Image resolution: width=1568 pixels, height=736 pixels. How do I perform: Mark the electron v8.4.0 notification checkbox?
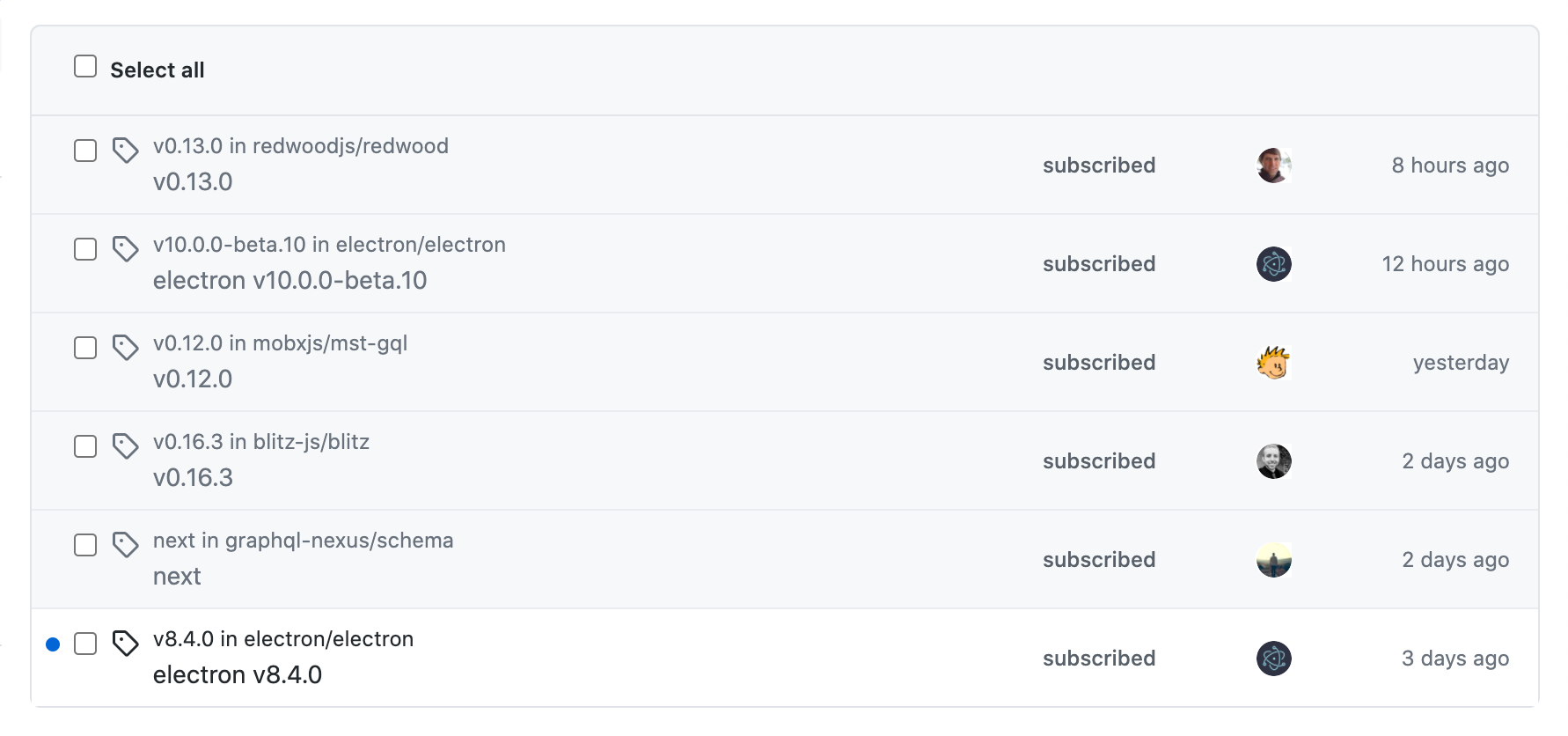tap(85, 644)
